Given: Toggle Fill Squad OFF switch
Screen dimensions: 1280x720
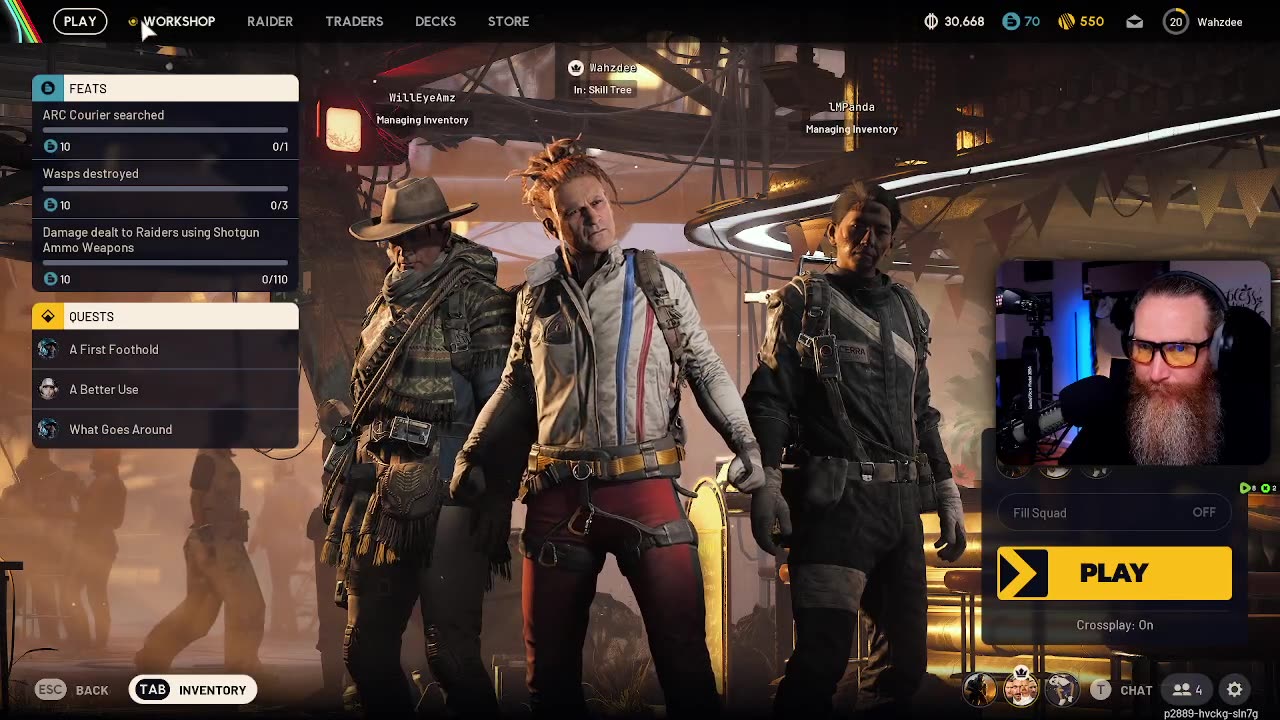Looking at the screenshot, I should [1114, 513].
